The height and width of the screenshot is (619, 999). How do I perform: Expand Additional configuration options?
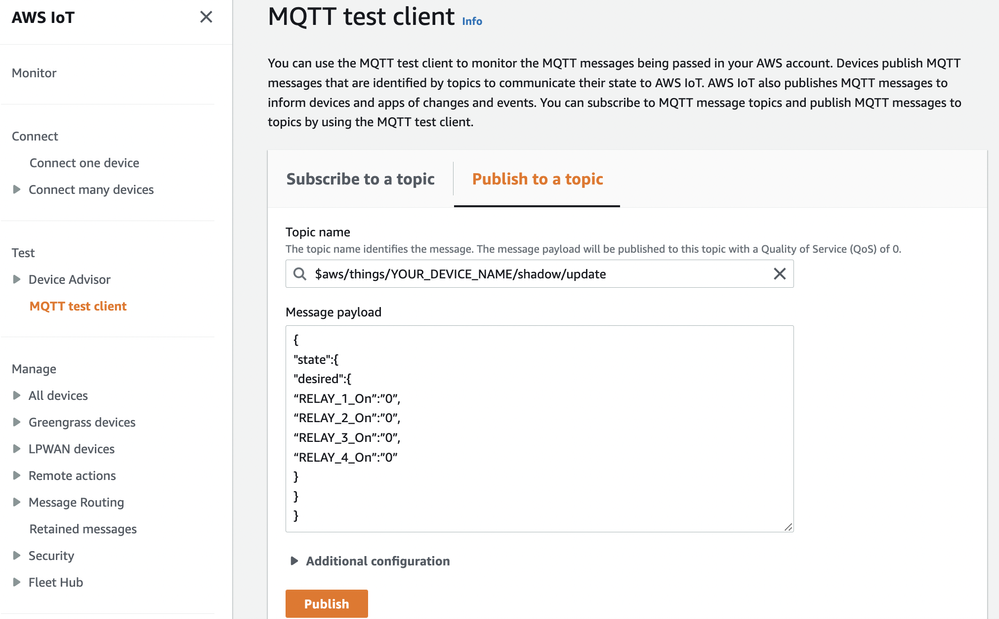(370, 561)
